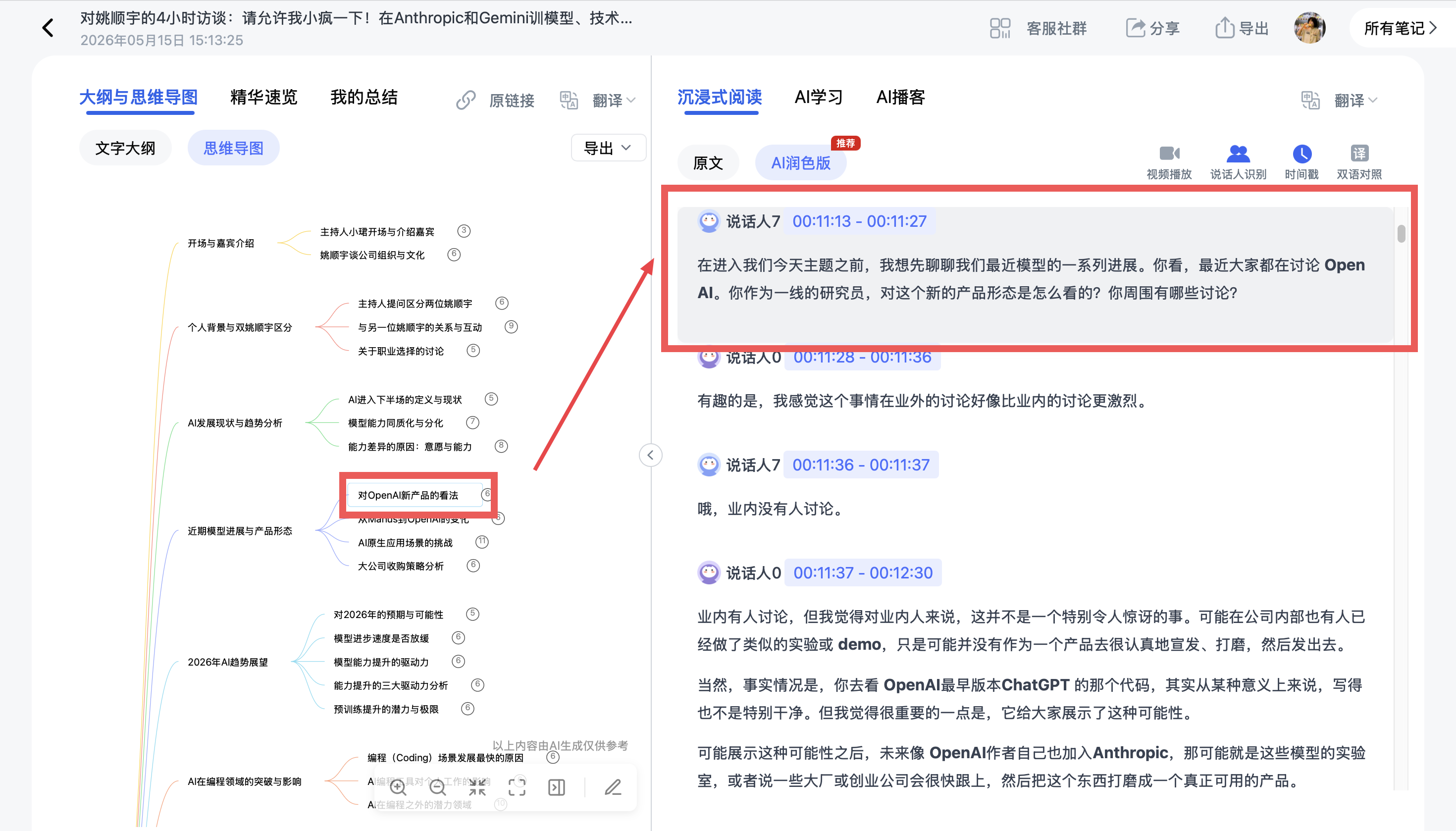This screenshot has width=1456, height=831.
Task: Click the 客服社群 label
Action: tap(1056, 28)
